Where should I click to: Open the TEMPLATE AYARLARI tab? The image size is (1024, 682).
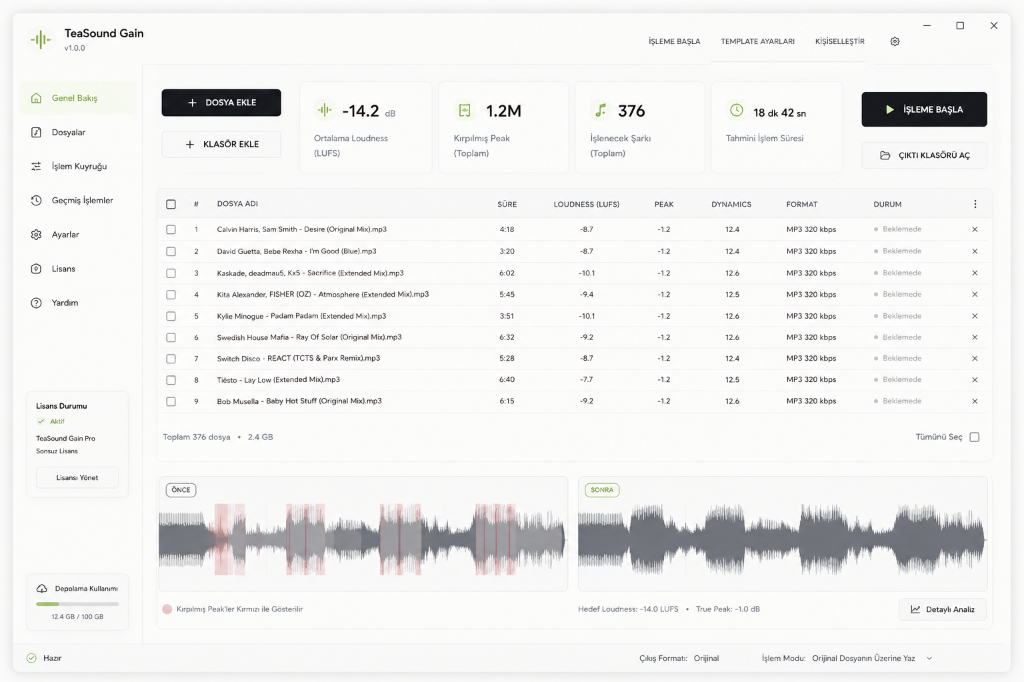click(x=758, y=41)
